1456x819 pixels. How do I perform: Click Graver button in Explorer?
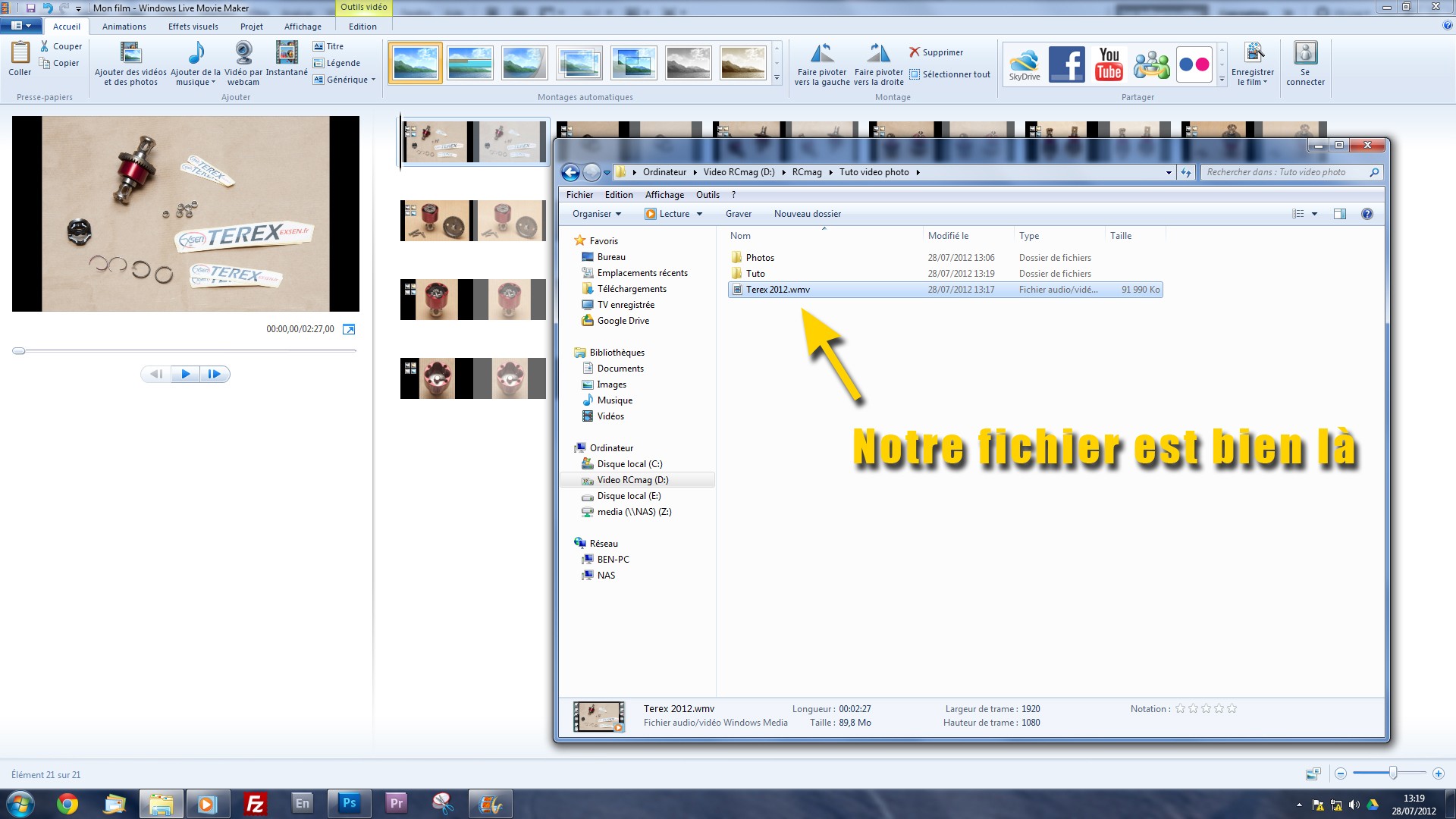[739, 214]
